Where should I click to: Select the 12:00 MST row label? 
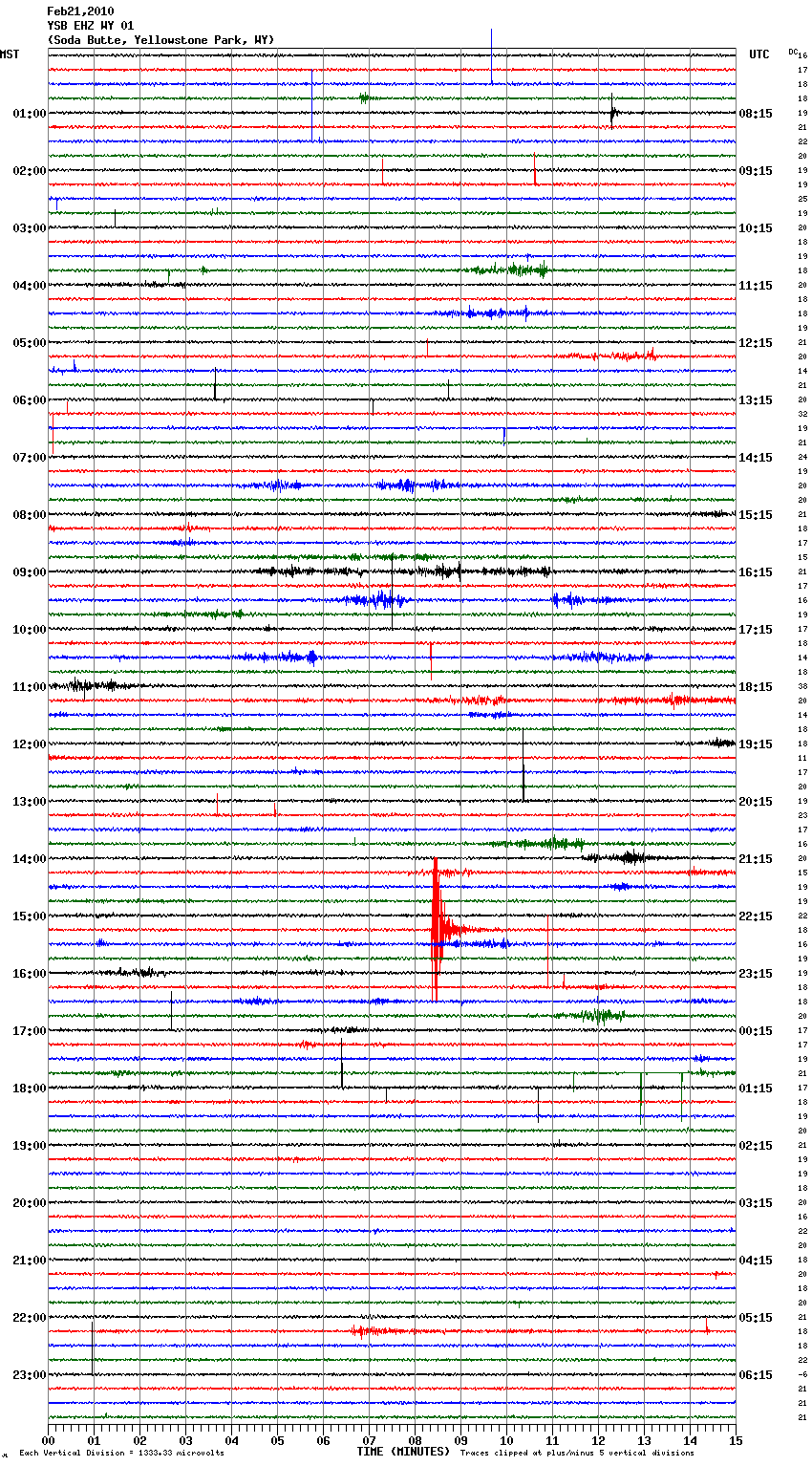click(29, 744)
